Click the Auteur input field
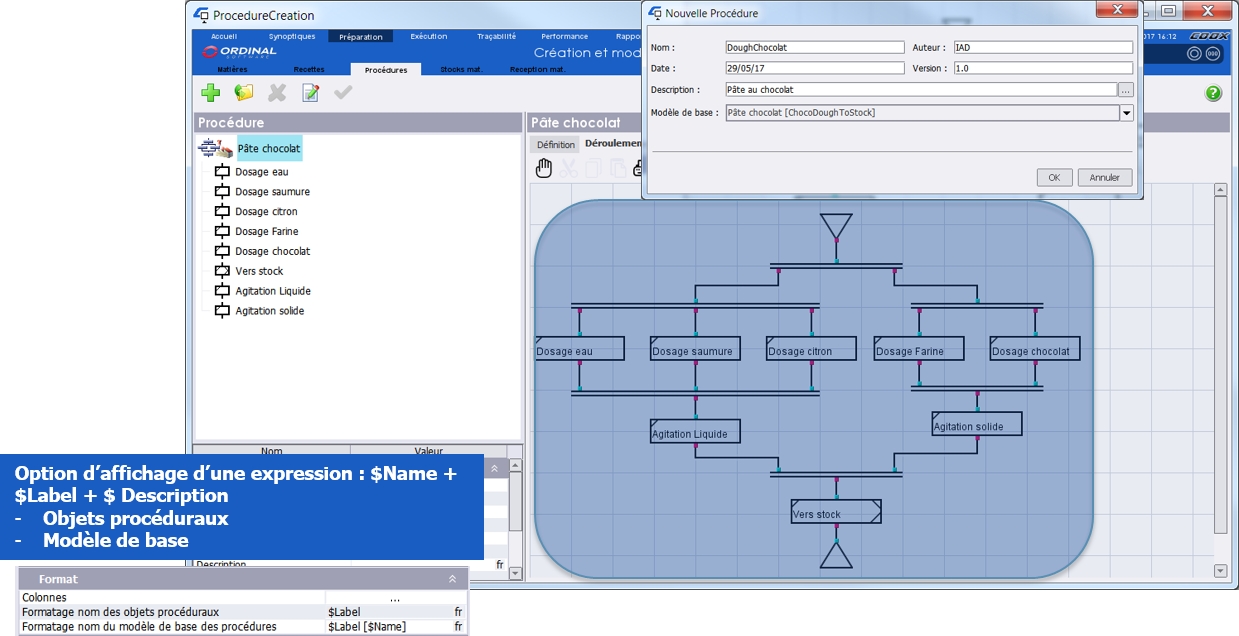This screenshot has width=1239, height=636. tap(1043, 47)
